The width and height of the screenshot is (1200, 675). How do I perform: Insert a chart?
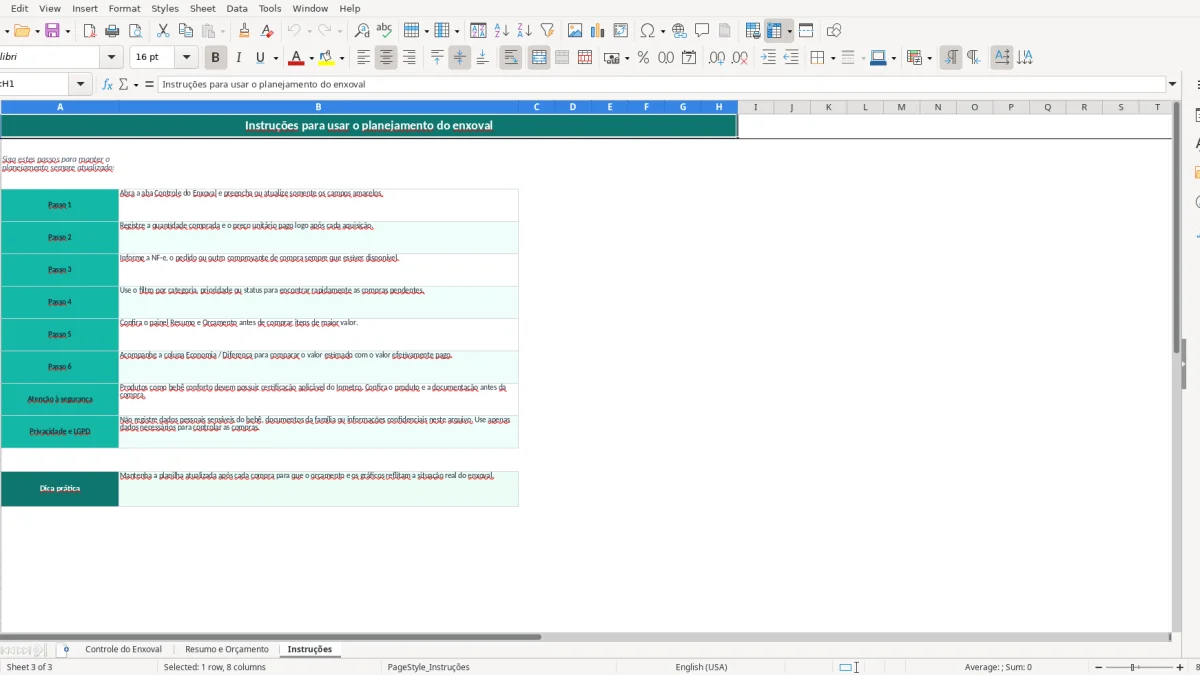click(x=598, y=31)
